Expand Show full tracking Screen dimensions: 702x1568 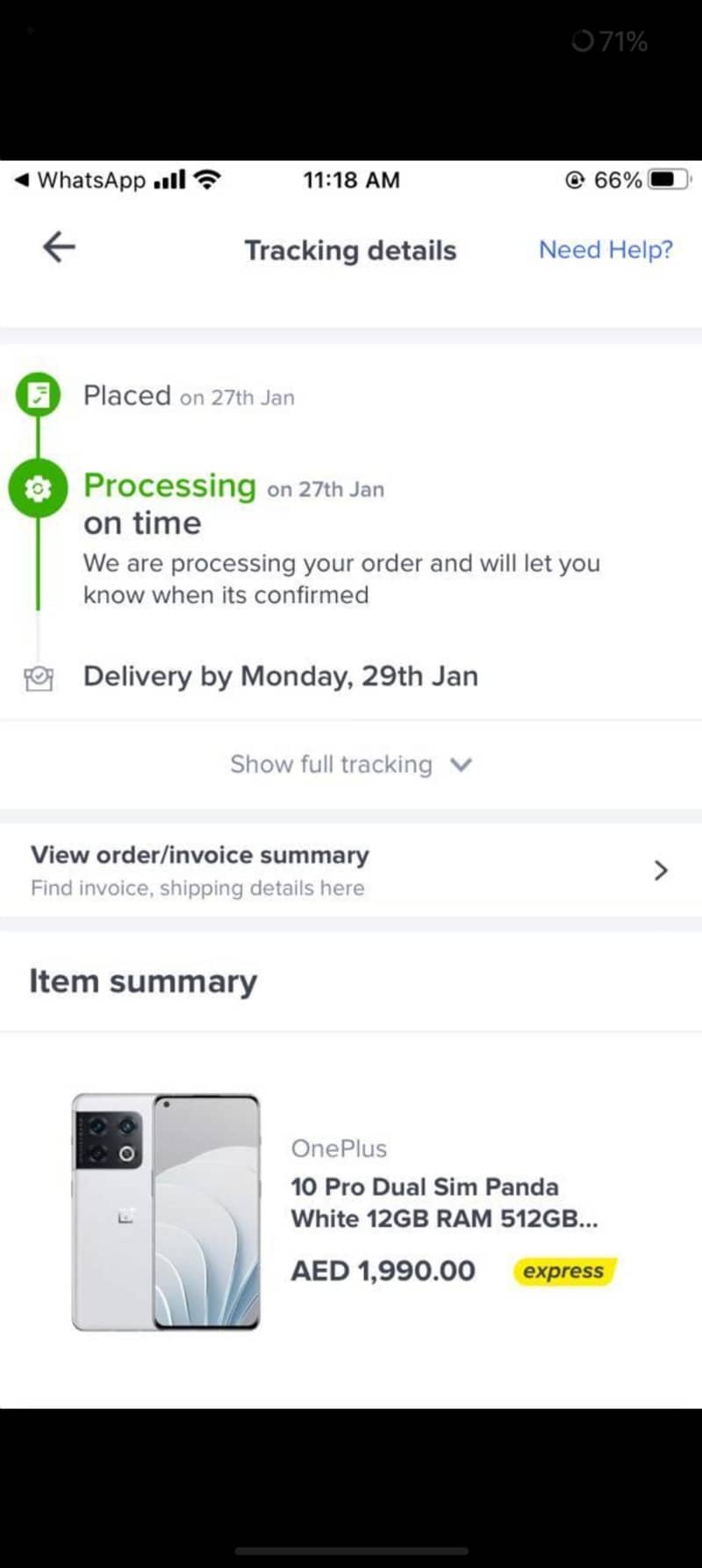[351, 764]
